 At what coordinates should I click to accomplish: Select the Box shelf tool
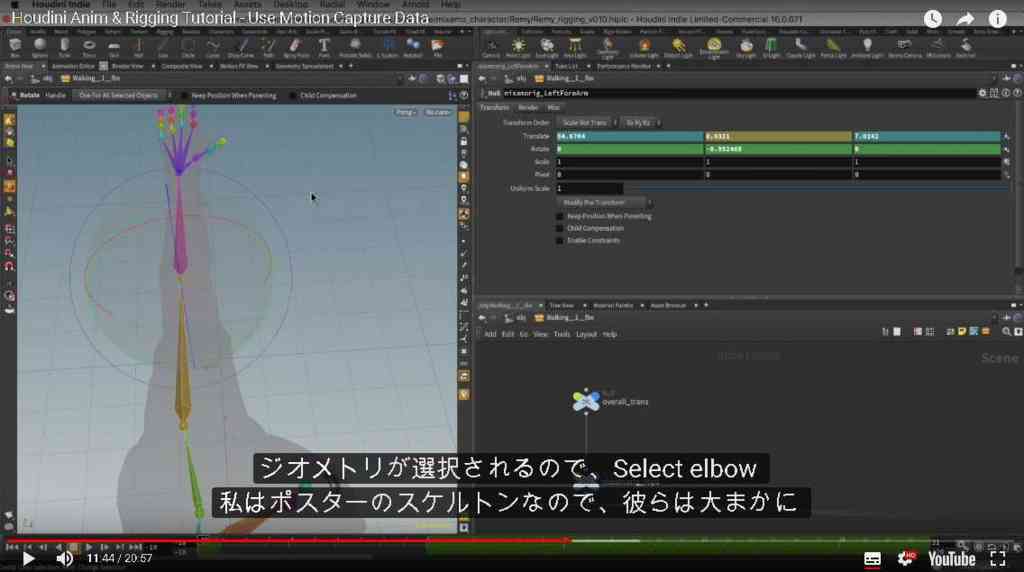[x=14, y=47]
